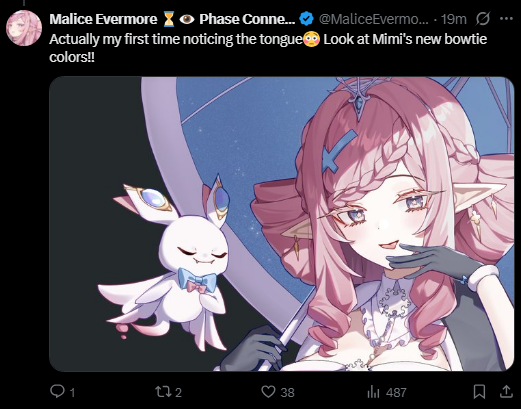Like the post with the heart icon

click(x=268, y=392)
